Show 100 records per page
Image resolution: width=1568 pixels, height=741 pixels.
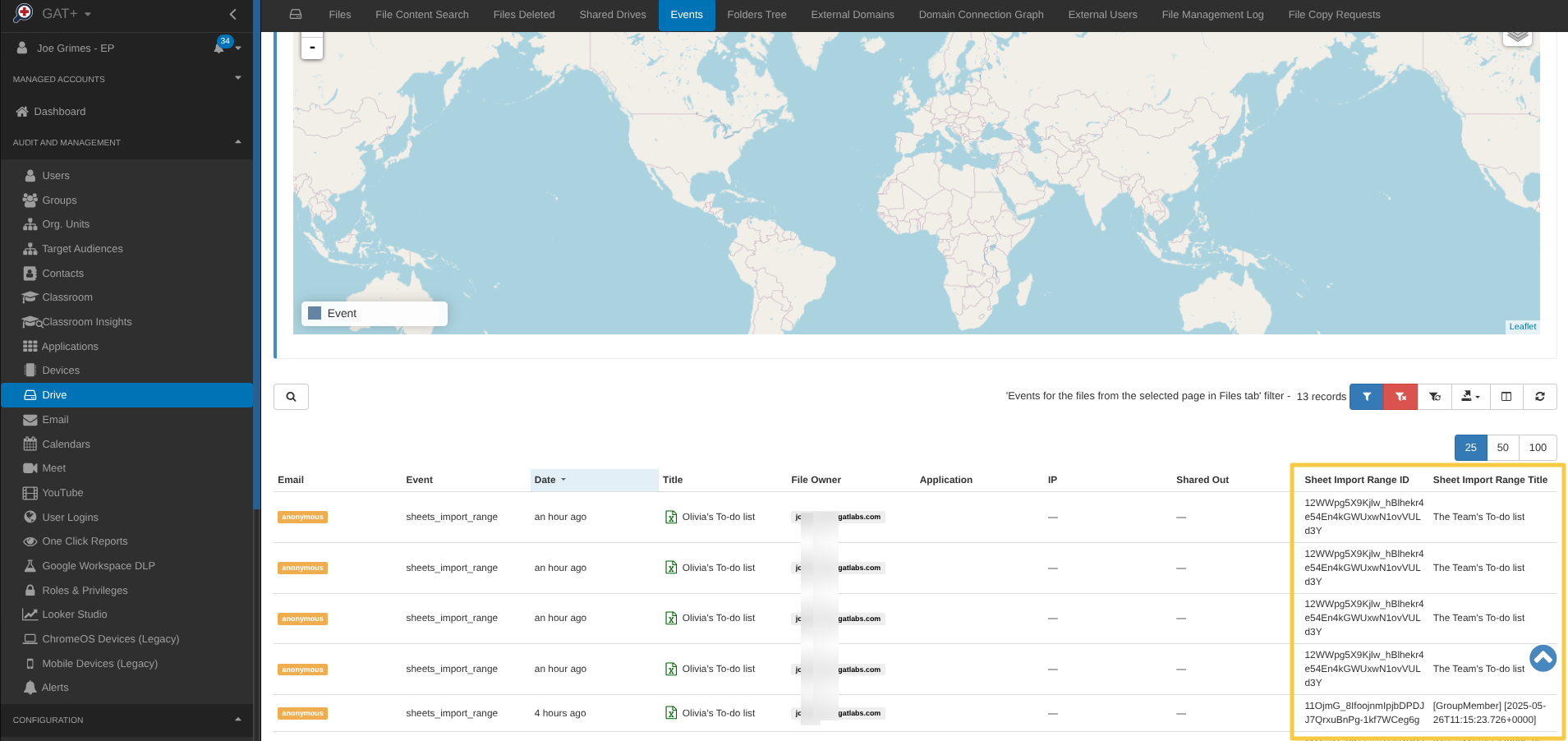(1538, 448)
